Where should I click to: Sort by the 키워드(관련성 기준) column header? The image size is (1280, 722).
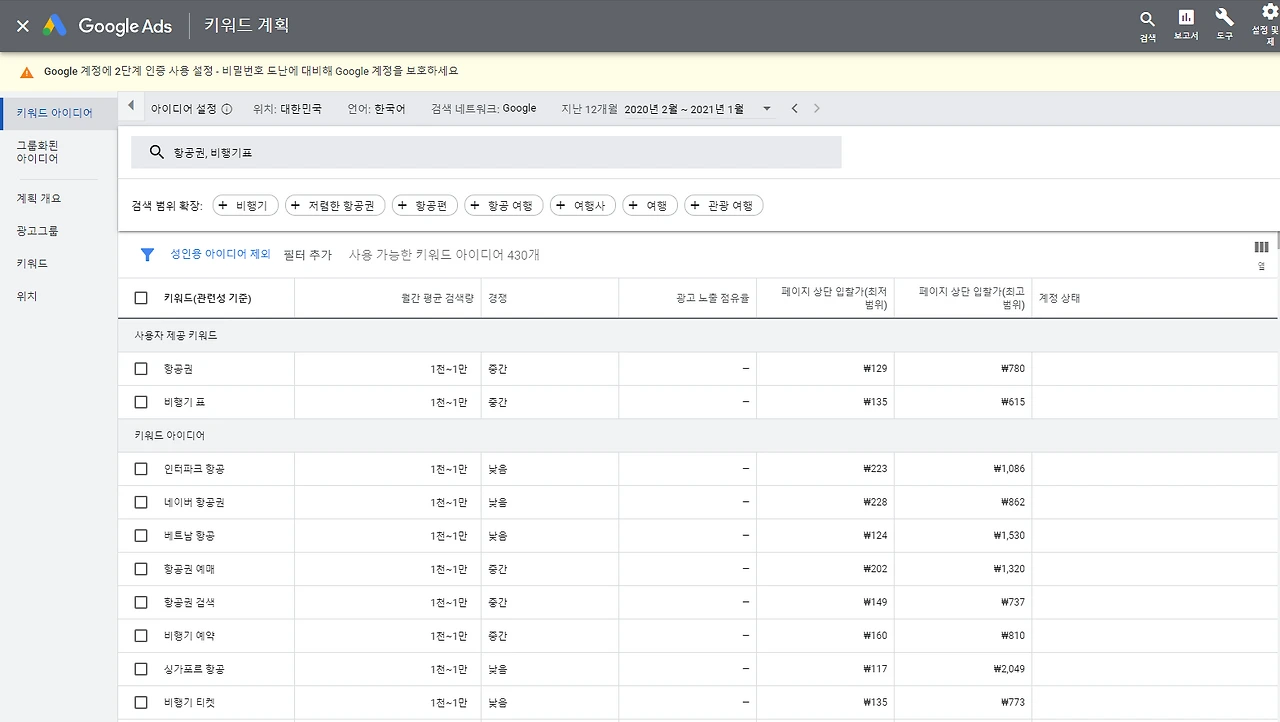208,298
